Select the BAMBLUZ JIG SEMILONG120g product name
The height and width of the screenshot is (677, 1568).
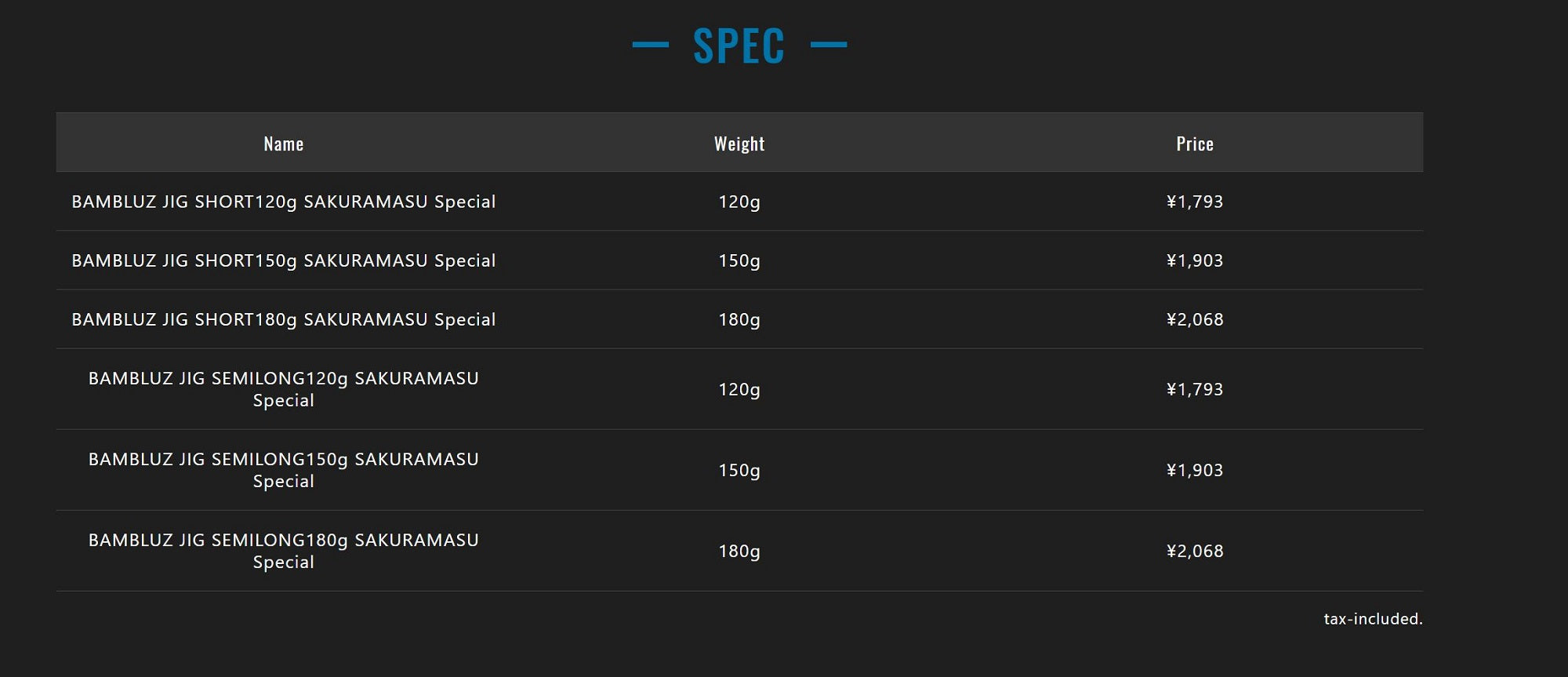[x=283, y=389]
